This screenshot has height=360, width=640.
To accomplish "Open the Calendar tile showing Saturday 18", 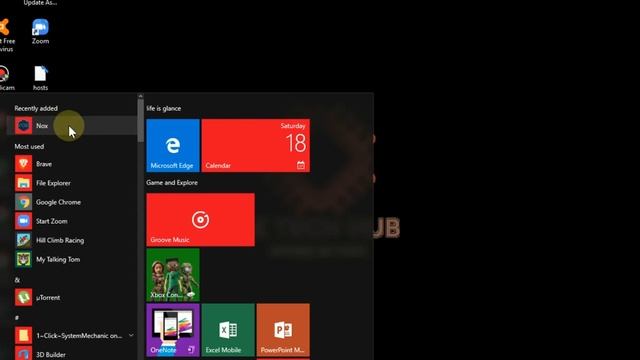I will tap(256, 145).
